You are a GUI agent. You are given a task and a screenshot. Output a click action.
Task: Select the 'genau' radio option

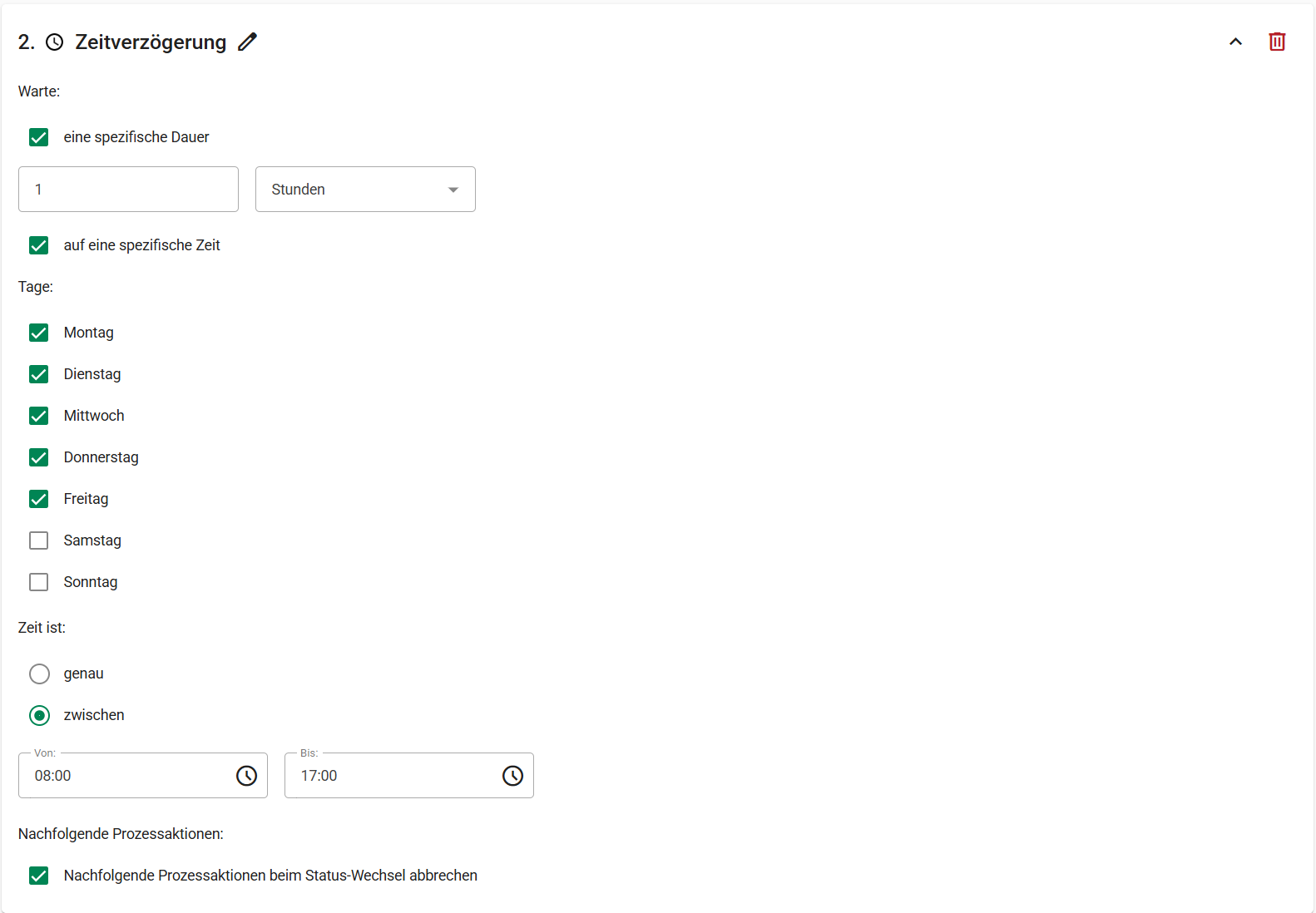39,674
